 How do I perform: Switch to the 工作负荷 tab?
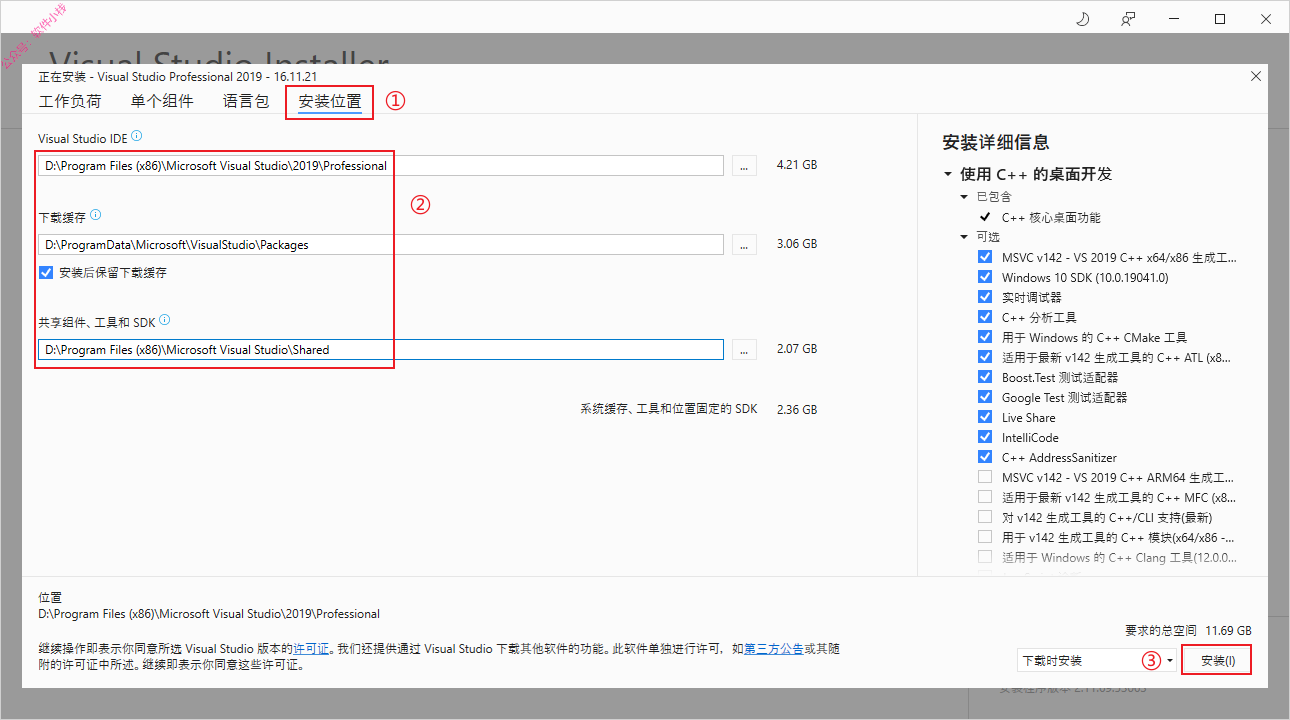[70, 101]
